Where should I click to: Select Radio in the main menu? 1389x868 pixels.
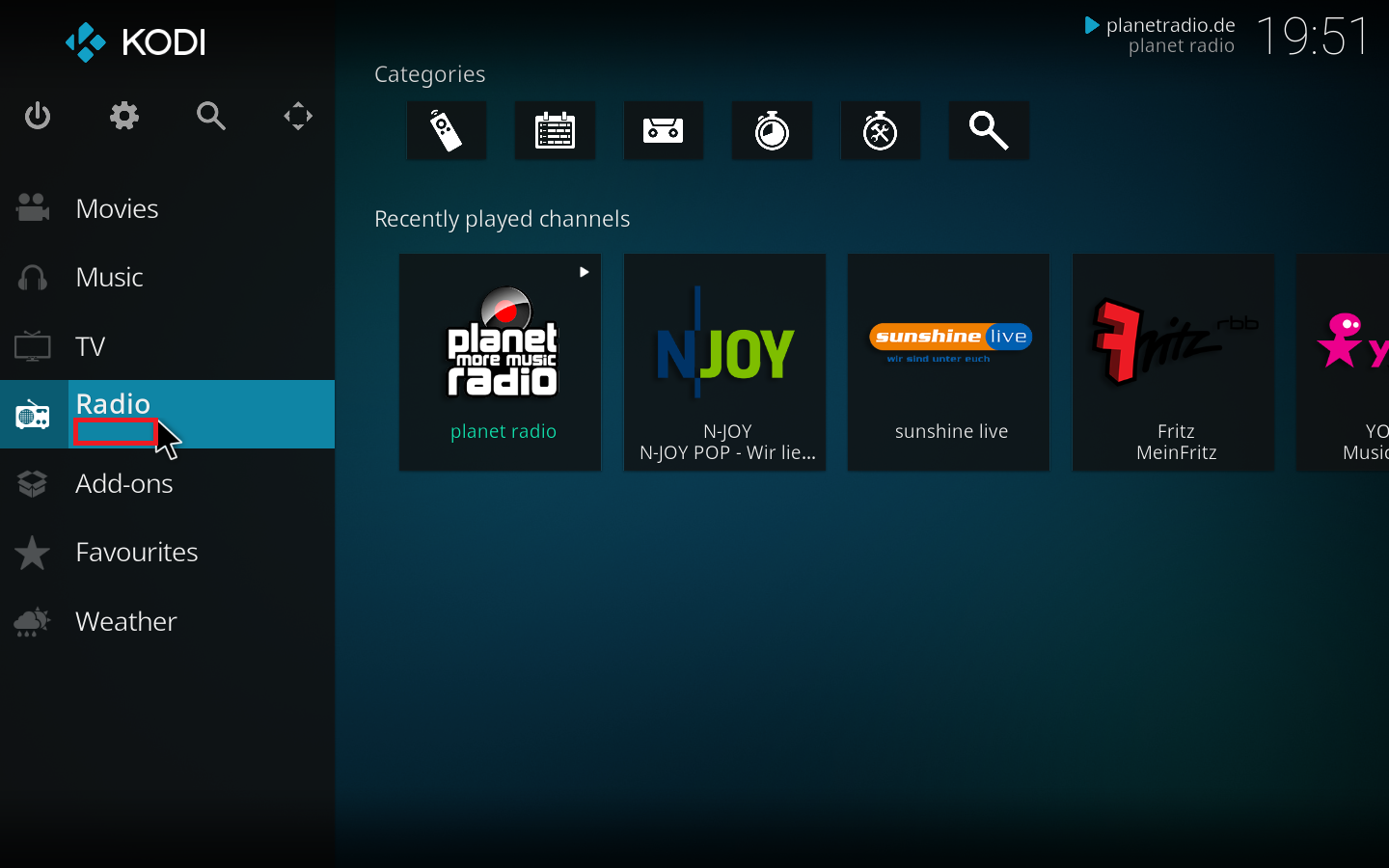tap(167, 415)
